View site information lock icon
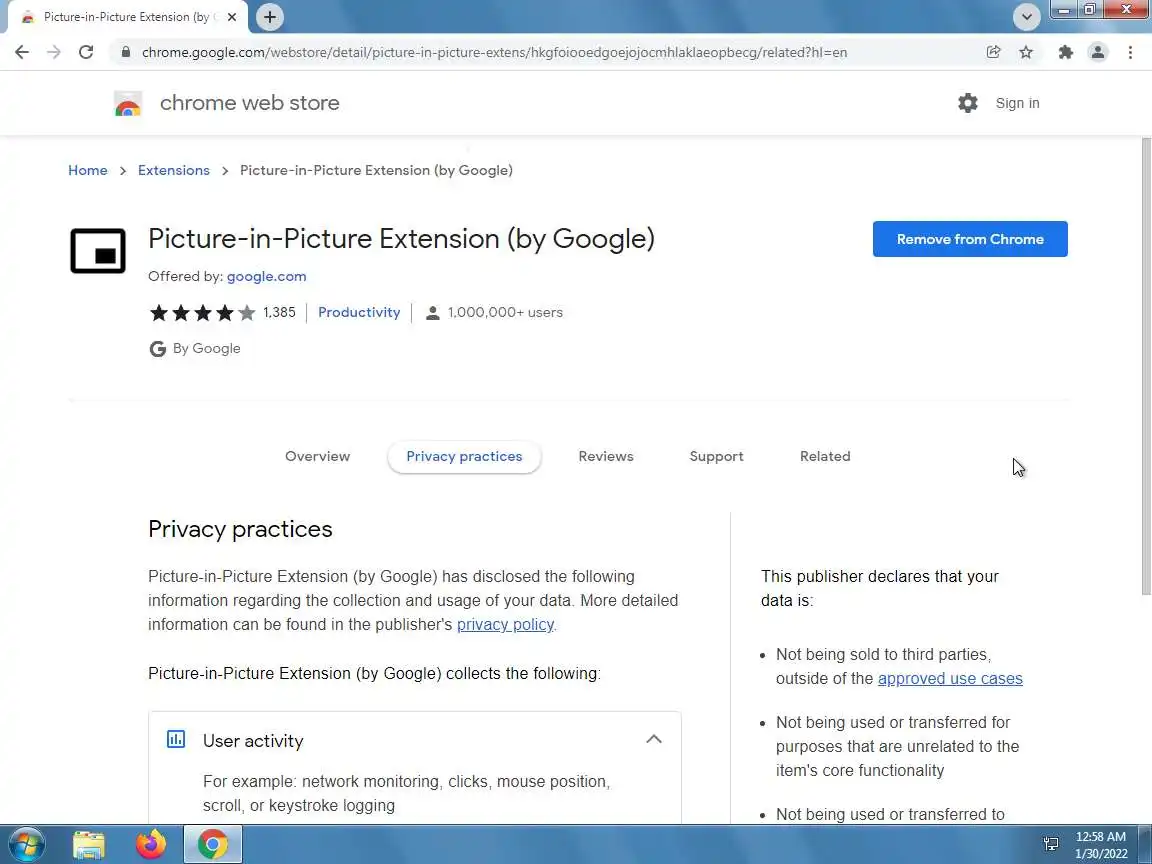 [x=126, y=52]
